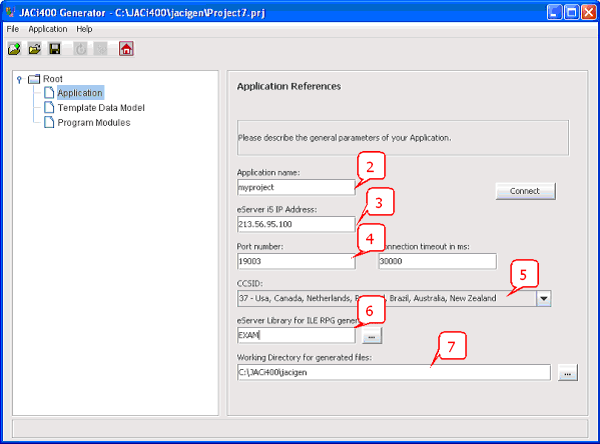Open the Application menu
Image resolution: width=600 pixels, height=444 pixels.
click(x=47, y=29)
